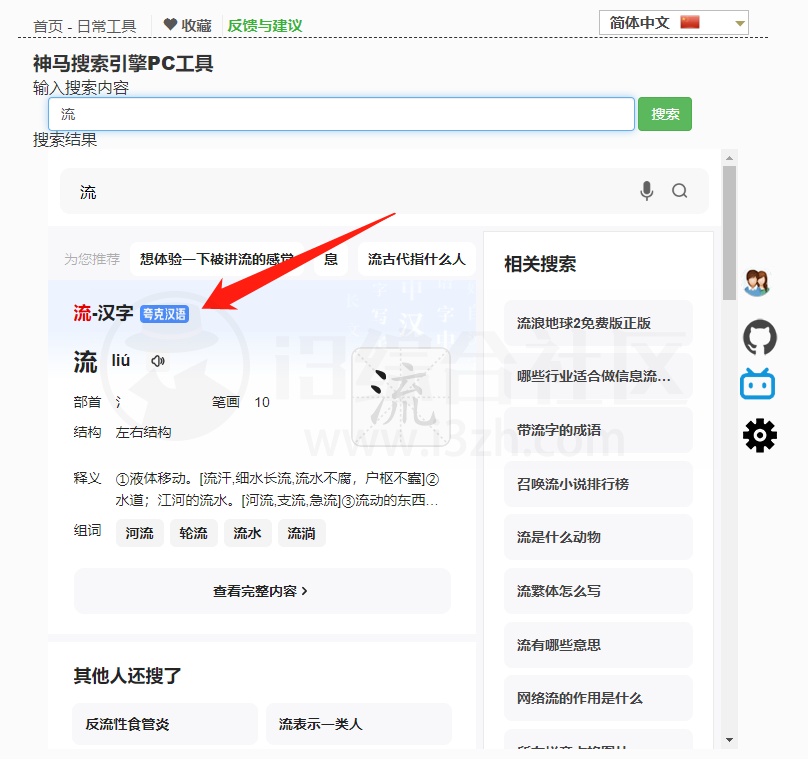This screenshot has height=759, width=808.
Task: Click 反流性食管炎 under 其他人还搜了
Action: point(165,724)
